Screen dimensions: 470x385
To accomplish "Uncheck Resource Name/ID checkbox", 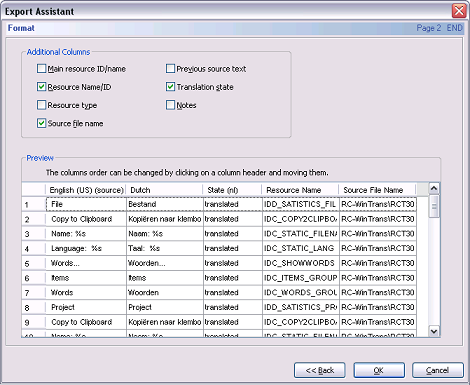I will 41,87.
